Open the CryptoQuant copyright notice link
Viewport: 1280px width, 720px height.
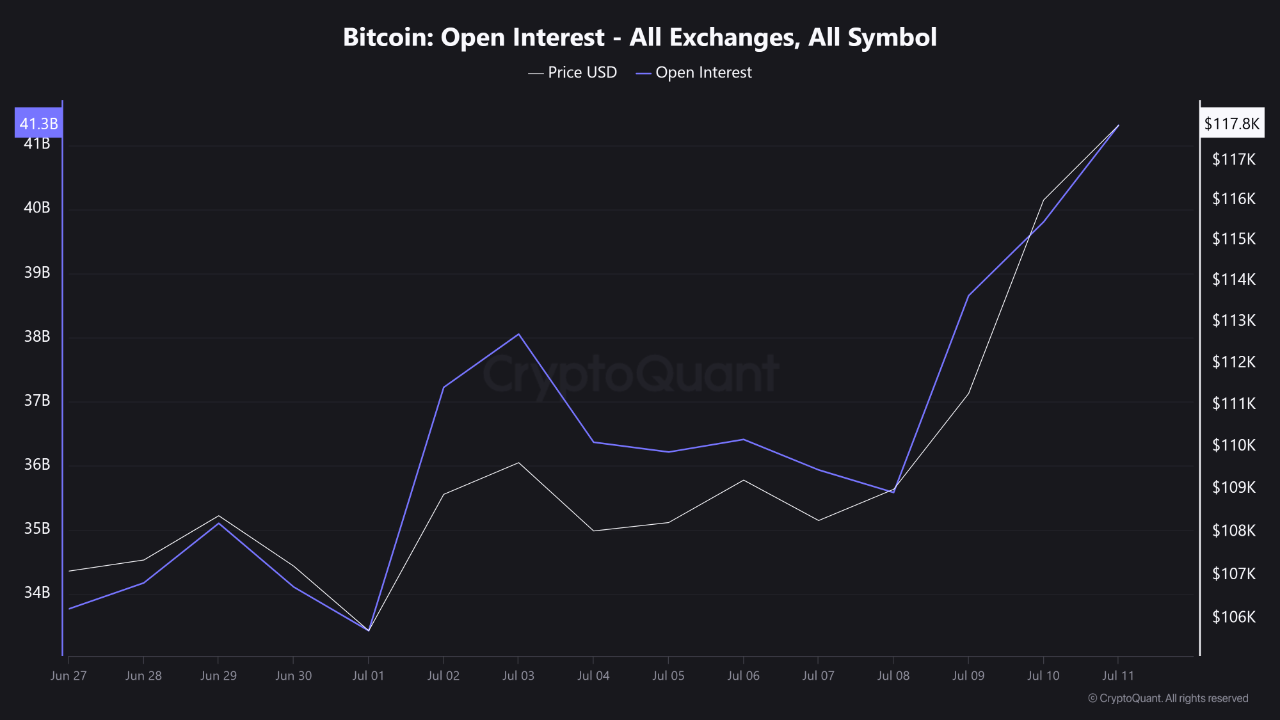point(1167,698)
